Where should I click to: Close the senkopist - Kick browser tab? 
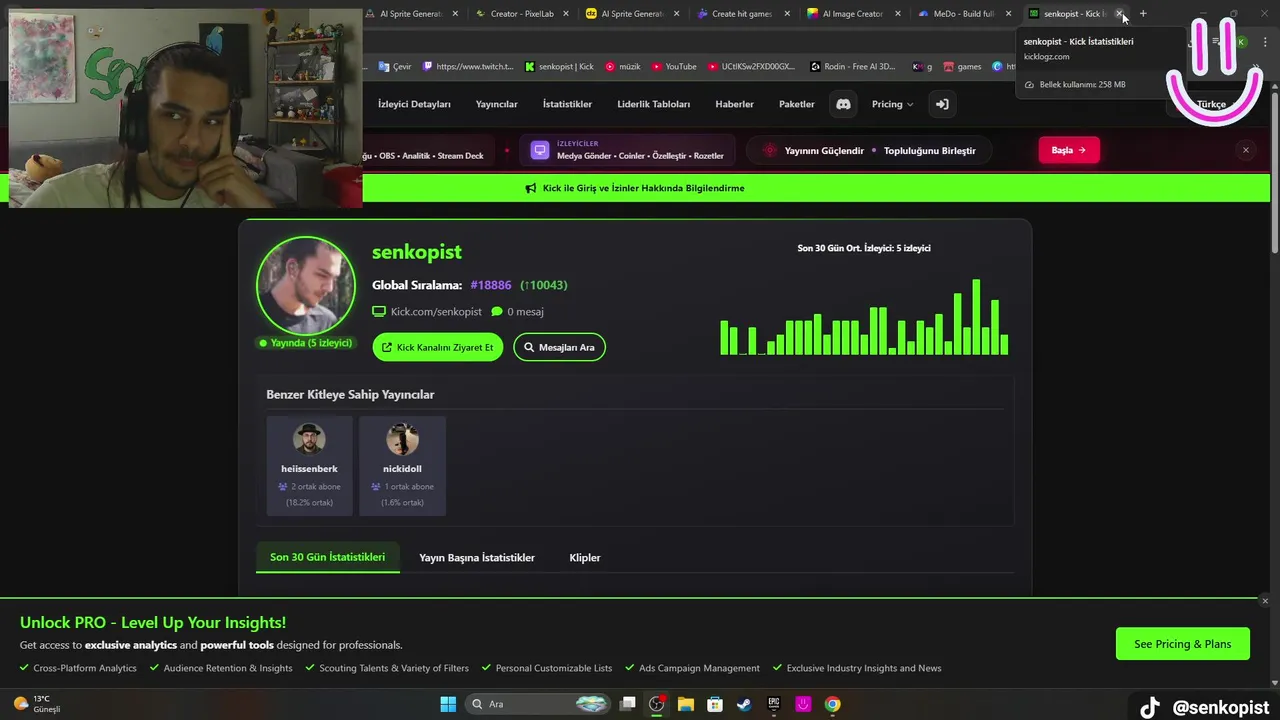coord(1119,14)
